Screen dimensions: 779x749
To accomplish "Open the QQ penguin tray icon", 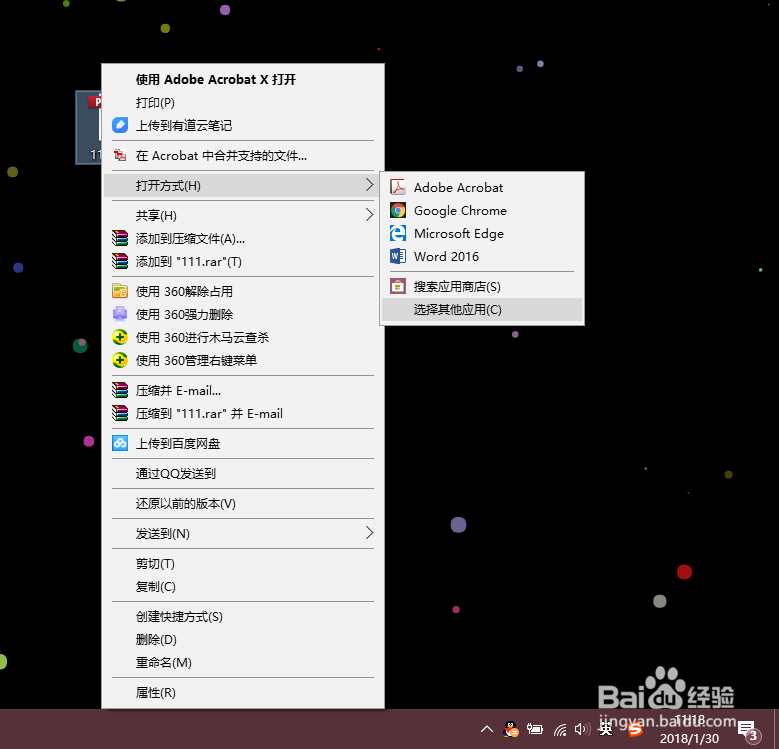I will point(511,729).
